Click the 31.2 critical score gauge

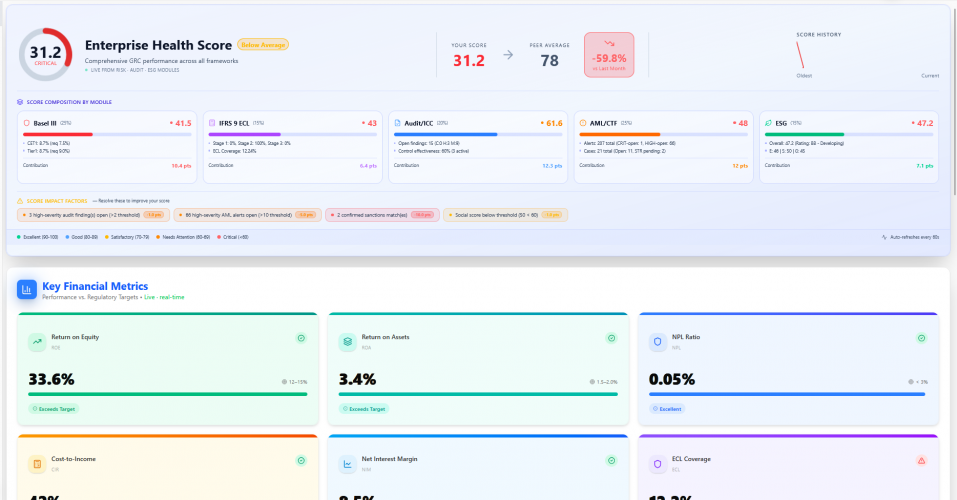click(x=46, y=54)
